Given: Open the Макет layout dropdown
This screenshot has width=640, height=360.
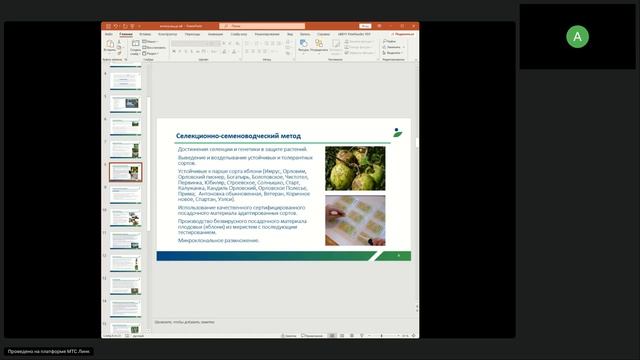Looking at the screenshot, I should coord(150,42).
